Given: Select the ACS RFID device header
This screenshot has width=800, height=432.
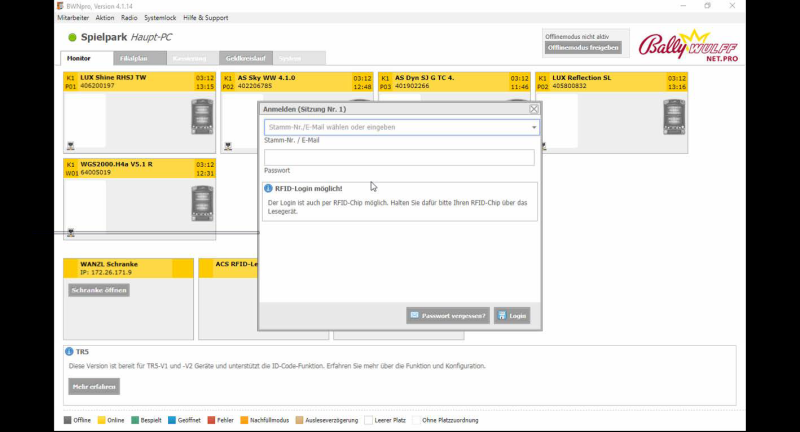Looking at the screenshot, I should (x=229, y=268).
